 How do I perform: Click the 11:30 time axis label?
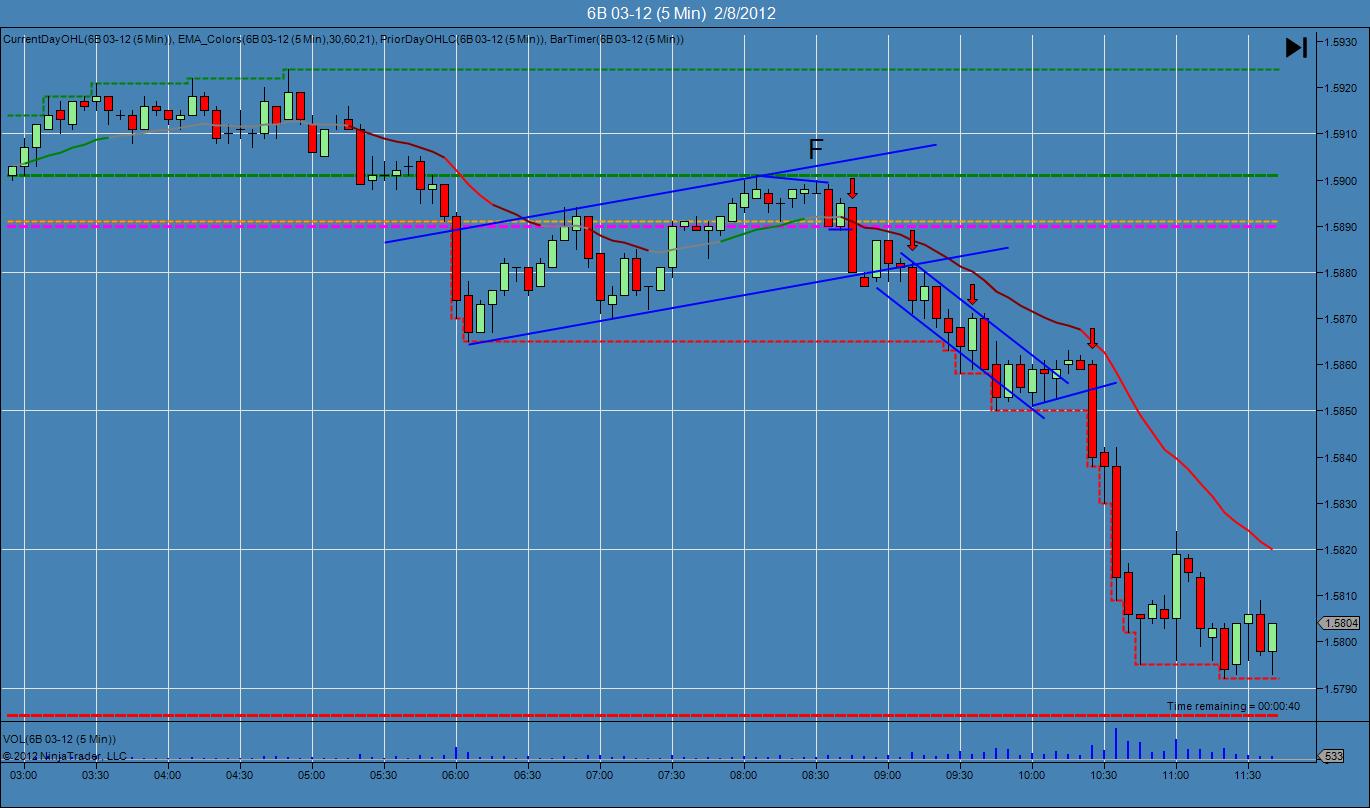coord(1248,775)
